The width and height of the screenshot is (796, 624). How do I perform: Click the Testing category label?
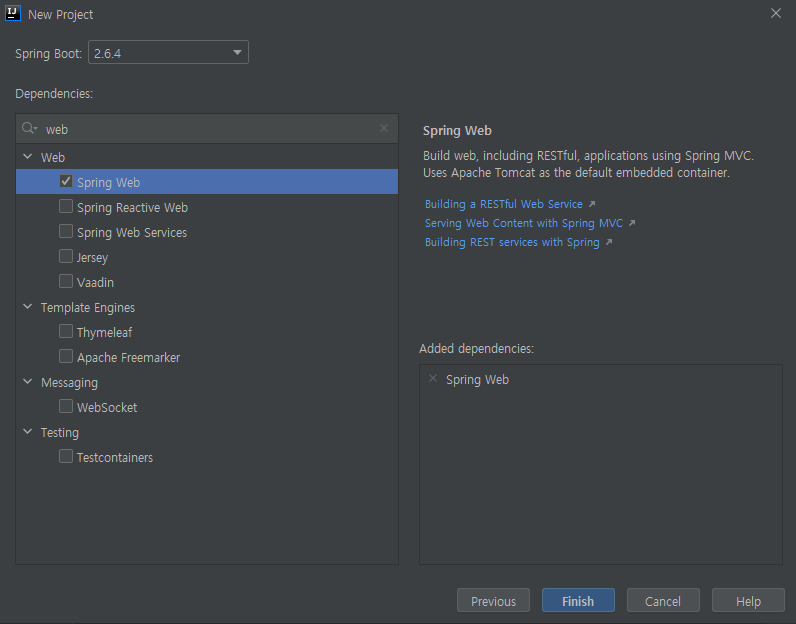(x=60, y=433)
